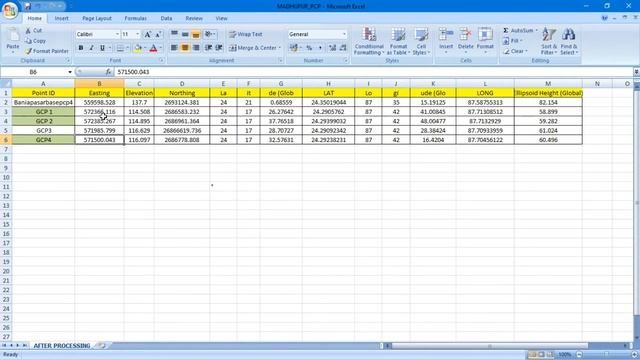Click the Insert Worksheet tab button
This screenshot has width=640, height=360.
tap(102, 346)
